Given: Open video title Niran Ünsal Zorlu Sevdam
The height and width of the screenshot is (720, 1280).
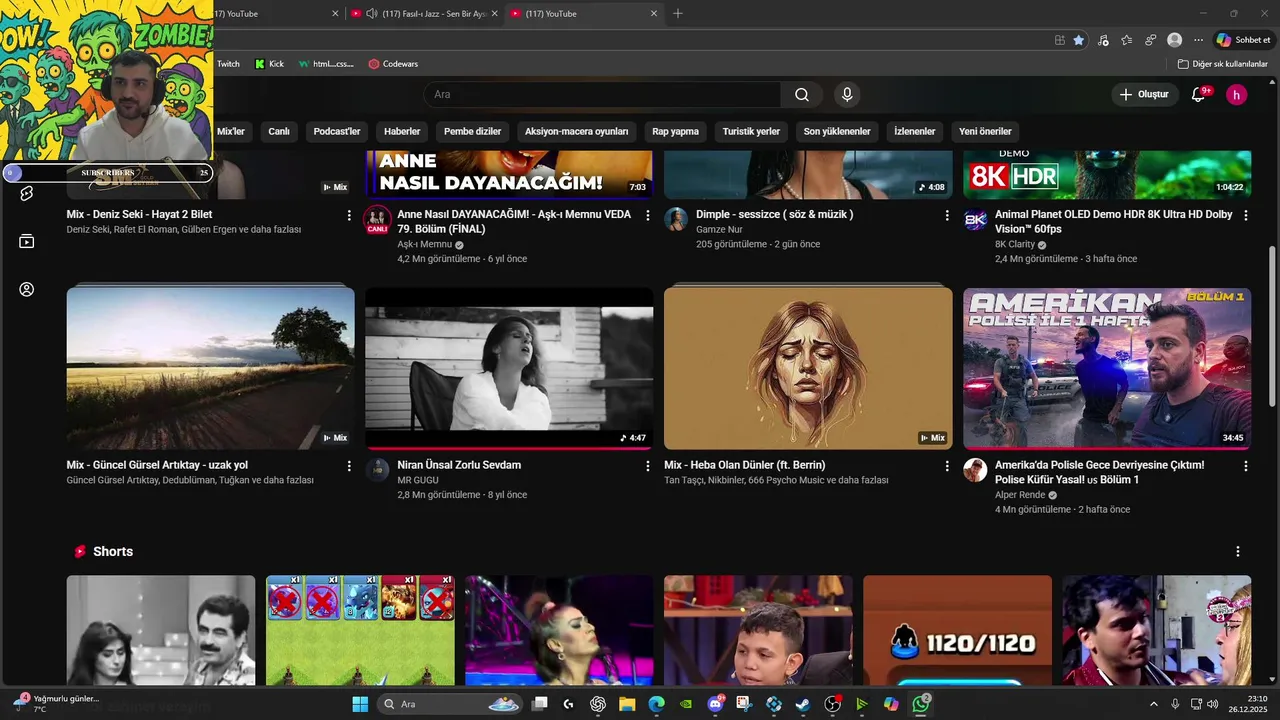Looking at the screenshot, I should click(x=459, y=465).
